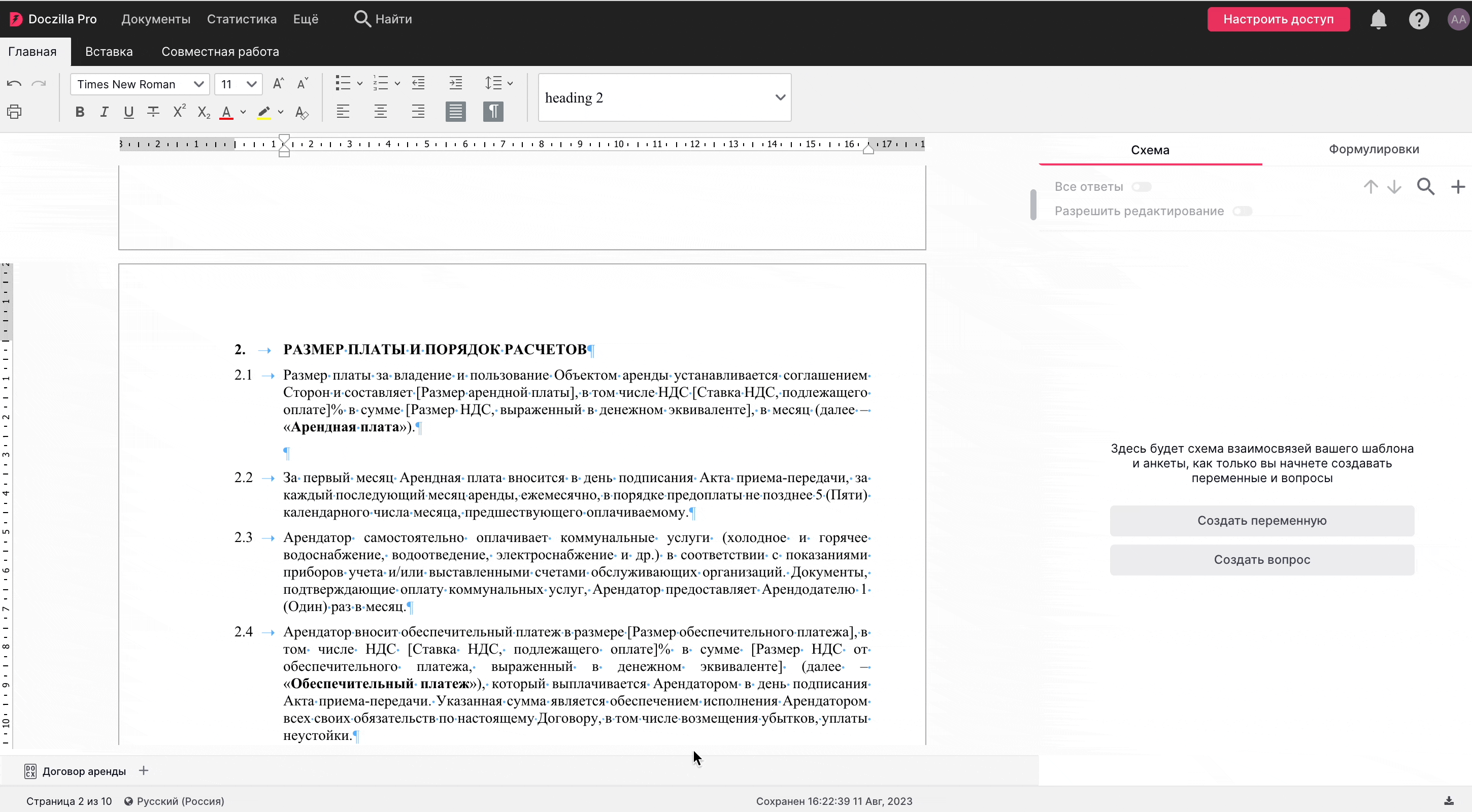Click Найти search button

tap(382, 19)
